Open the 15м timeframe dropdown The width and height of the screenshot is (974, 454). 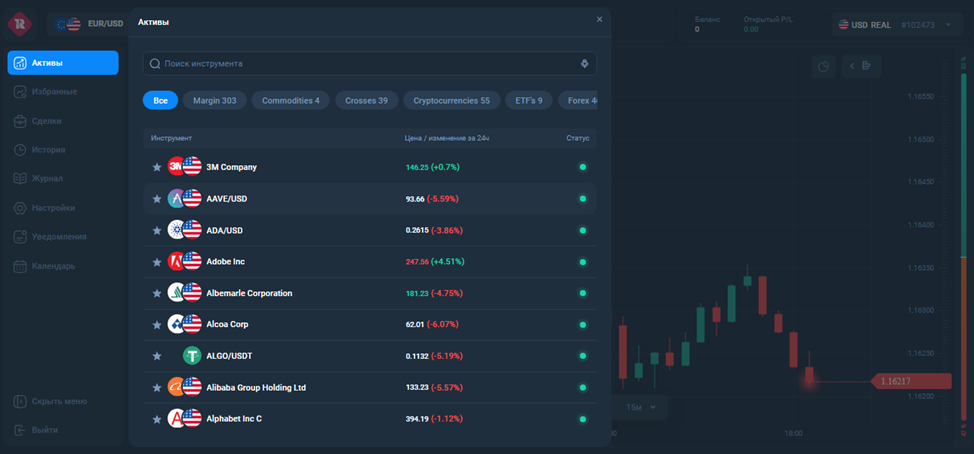click(x=640, y=407)
